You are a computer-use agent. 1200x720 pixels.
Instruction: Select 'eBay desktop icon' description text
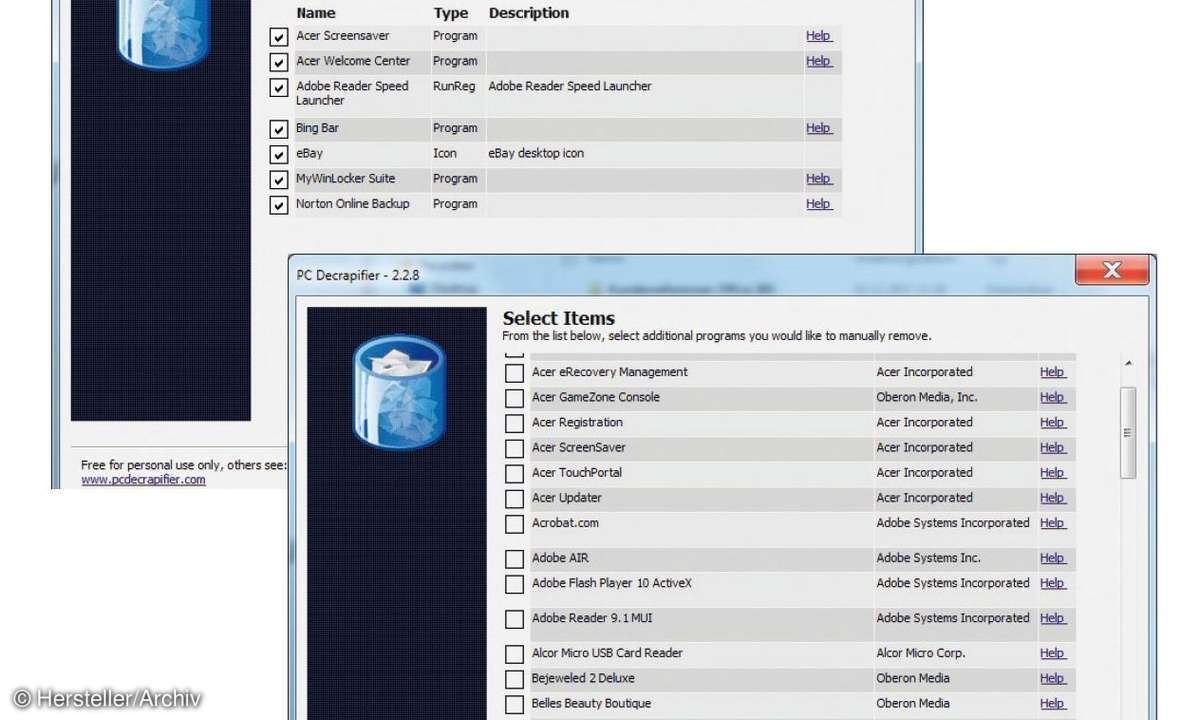[x=536, y=153]
